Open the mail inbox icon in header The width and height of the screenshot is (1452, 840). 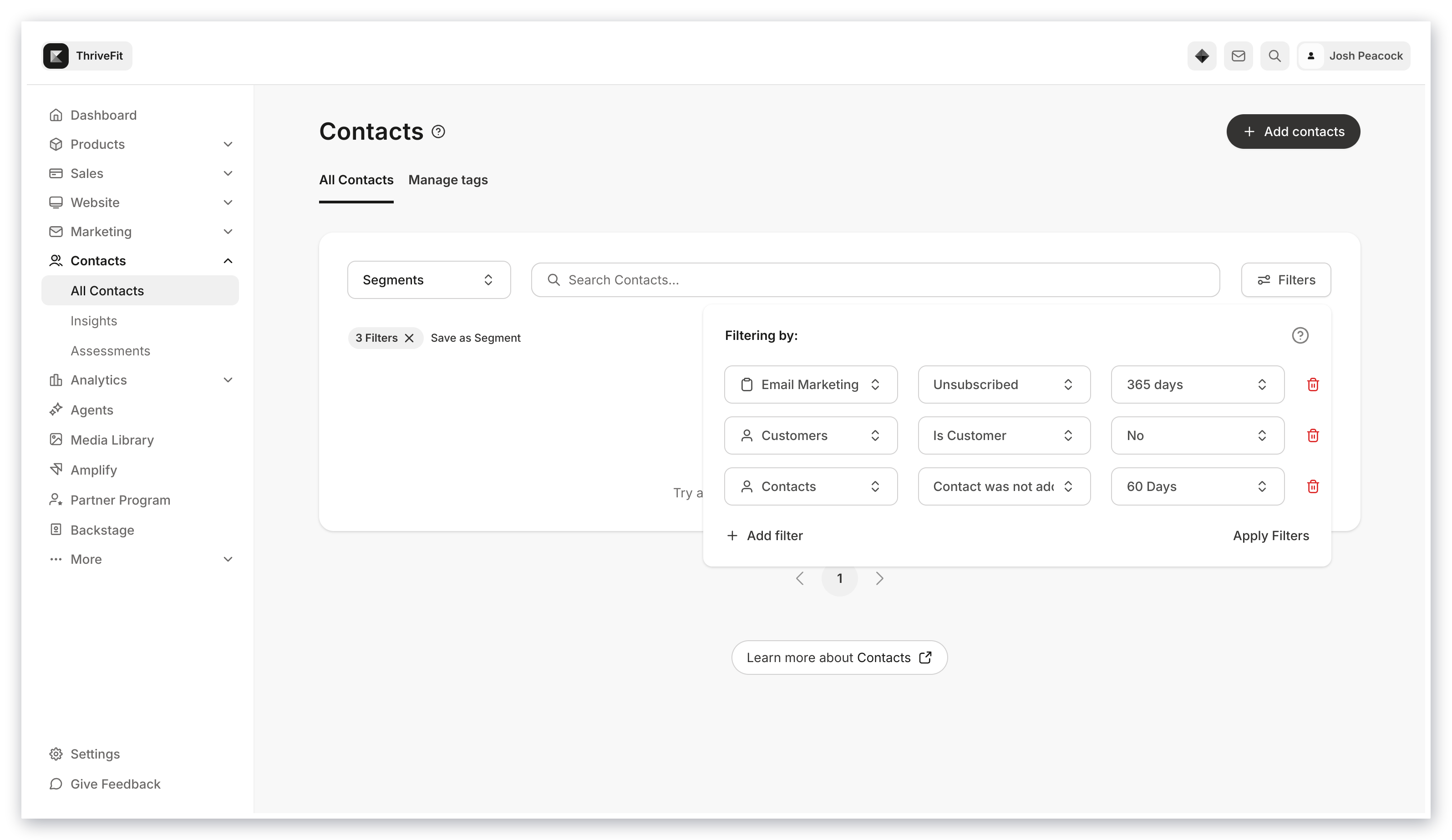1238,56
